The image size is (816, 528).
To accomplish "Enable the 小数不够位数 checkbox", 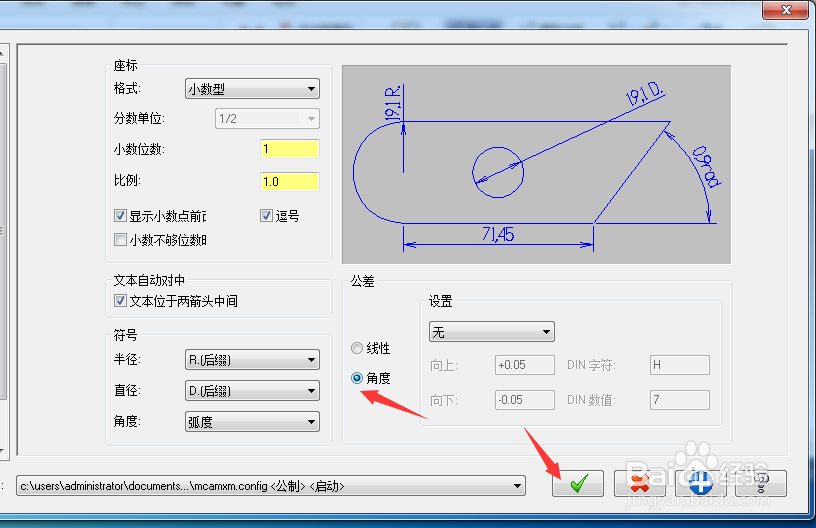I will (120, 240).
